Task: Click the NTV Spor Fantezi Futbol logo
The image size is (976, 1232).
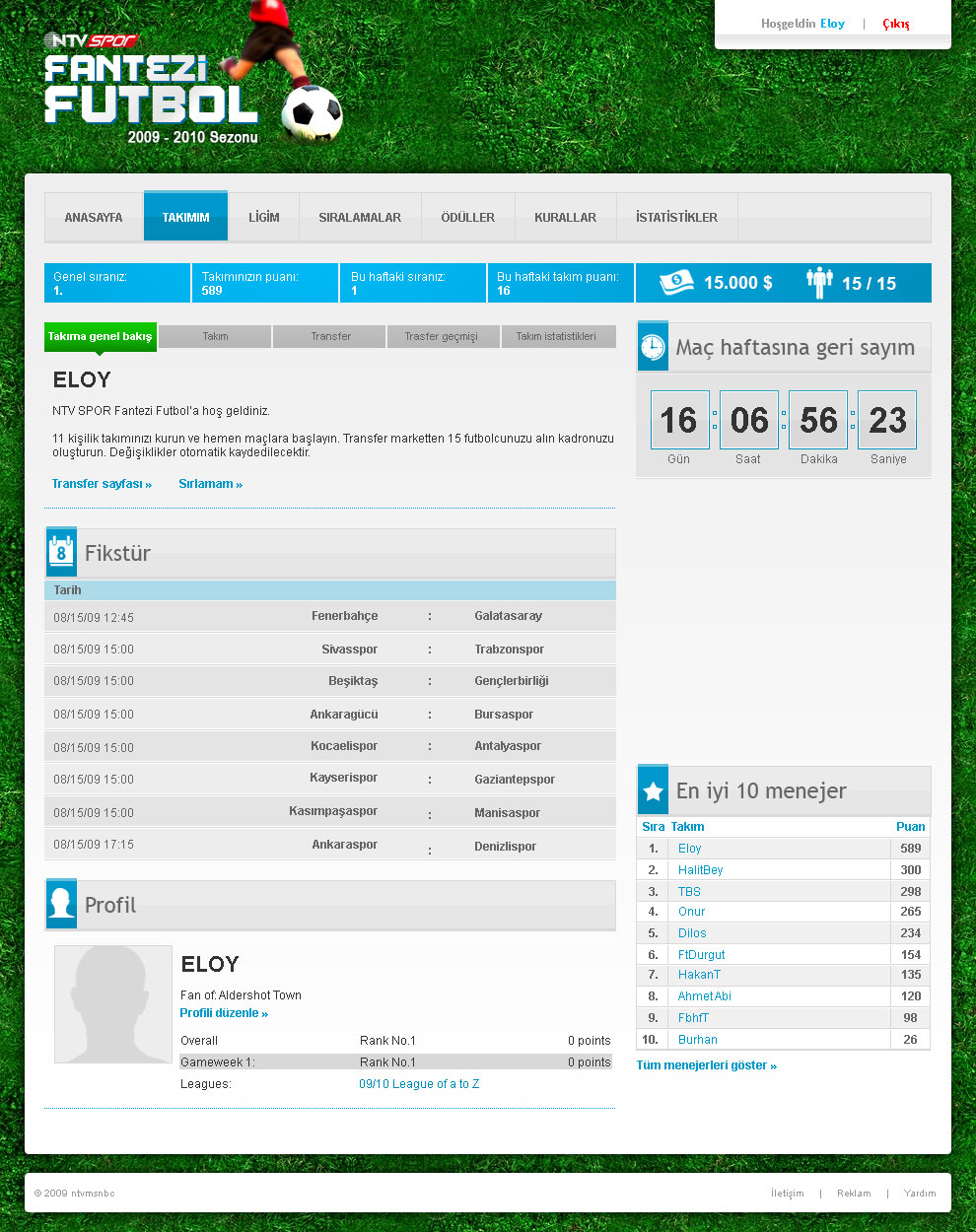Action: (x=151, y=89)
